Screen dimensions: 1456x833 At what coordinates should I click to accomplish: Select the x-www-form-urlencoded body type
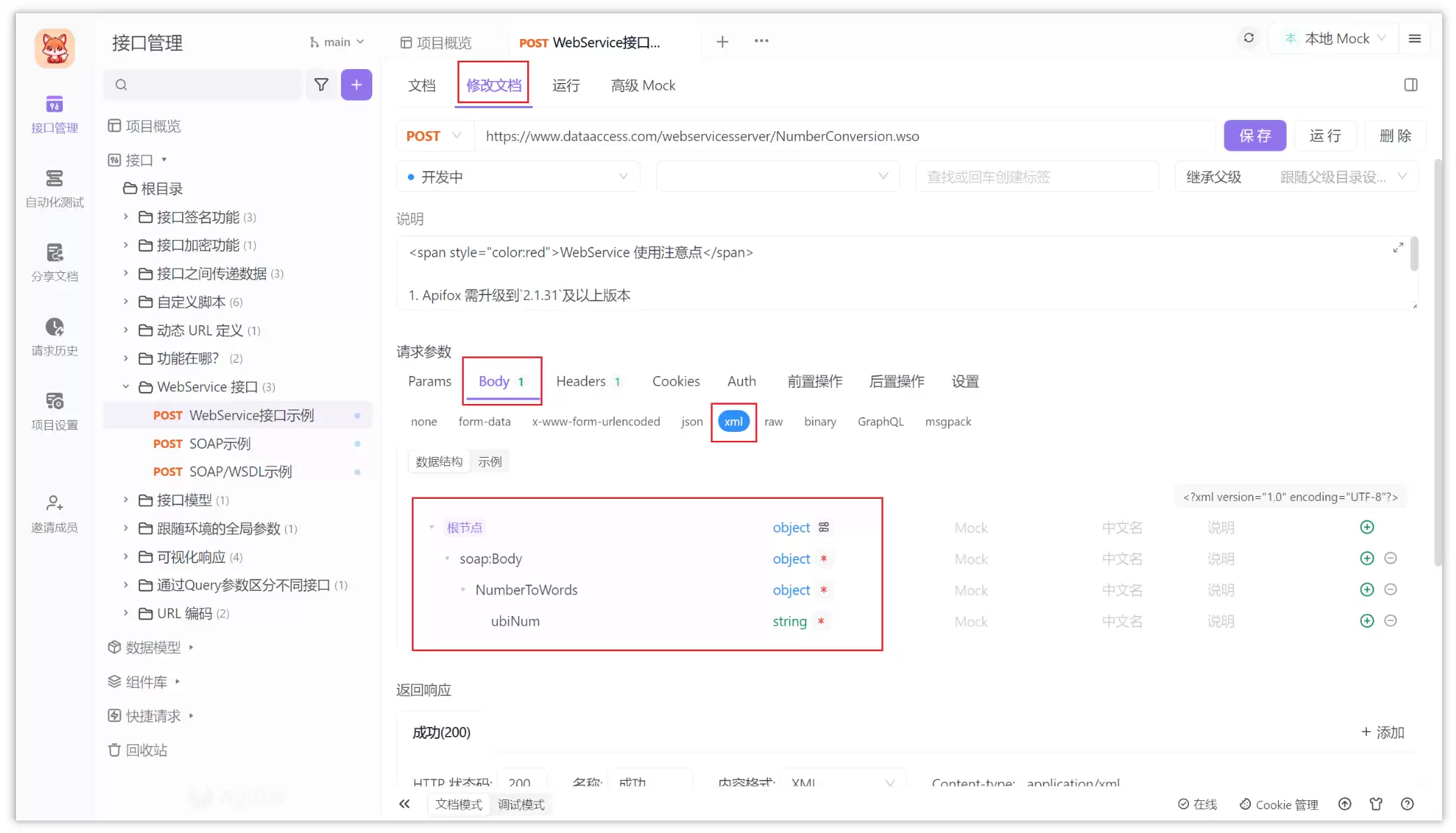[596, 421]
